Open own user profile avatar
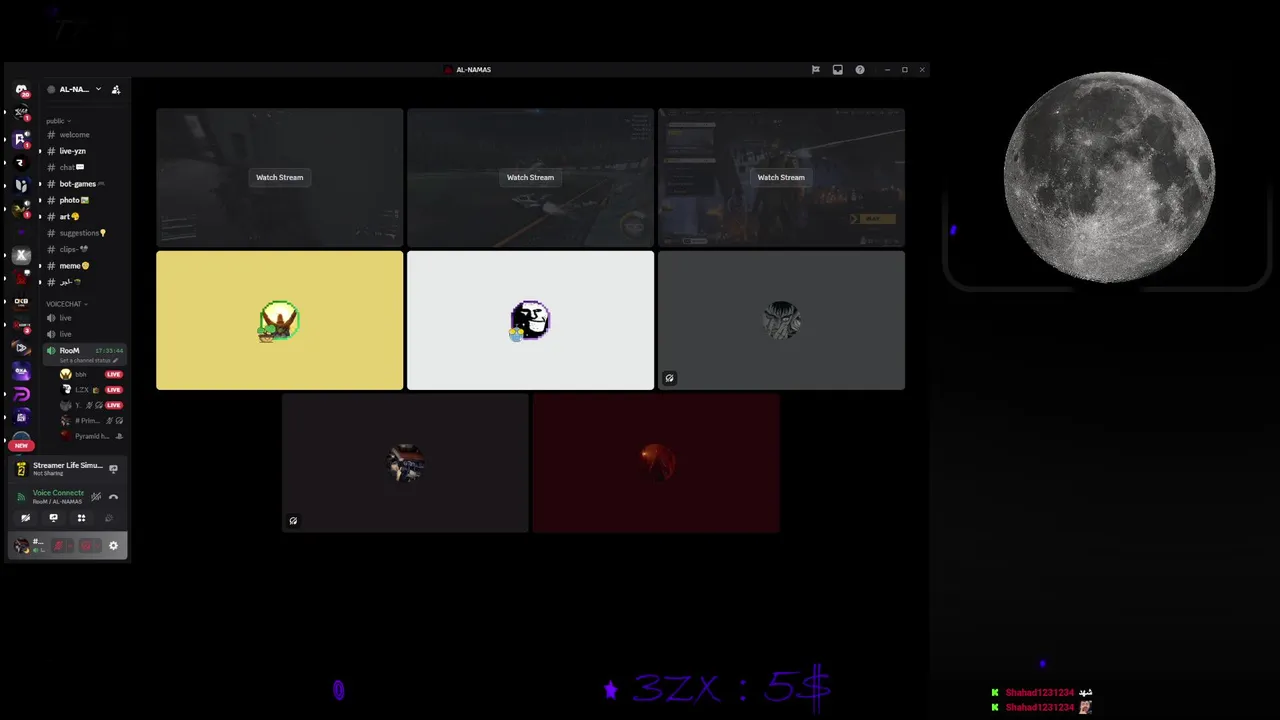 [22, 545]
